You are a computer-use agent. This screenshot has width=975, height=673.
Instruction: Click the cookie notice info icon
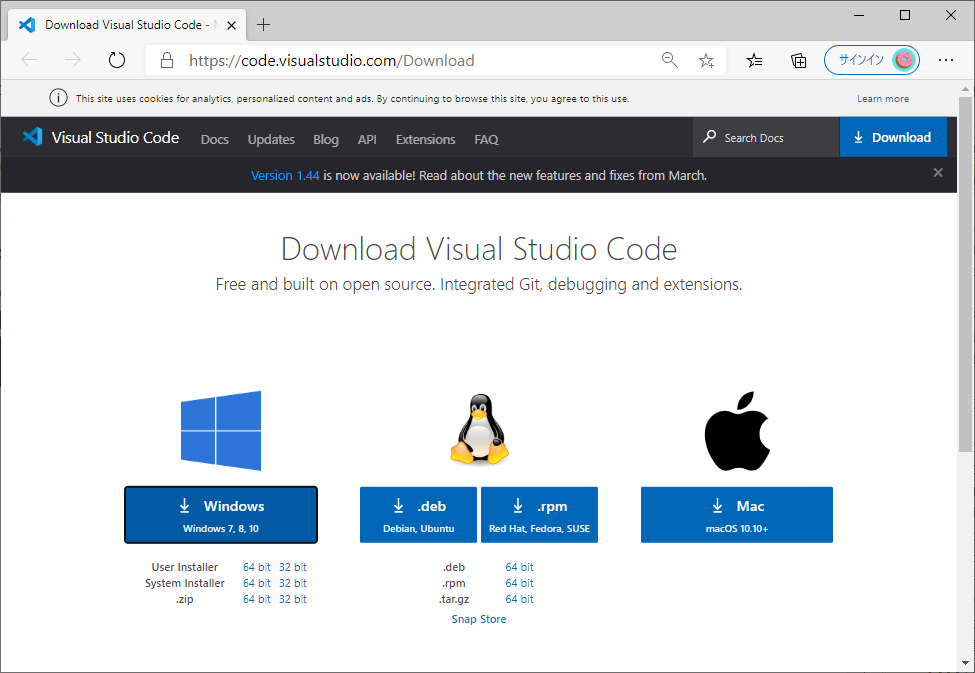point(58,98)
